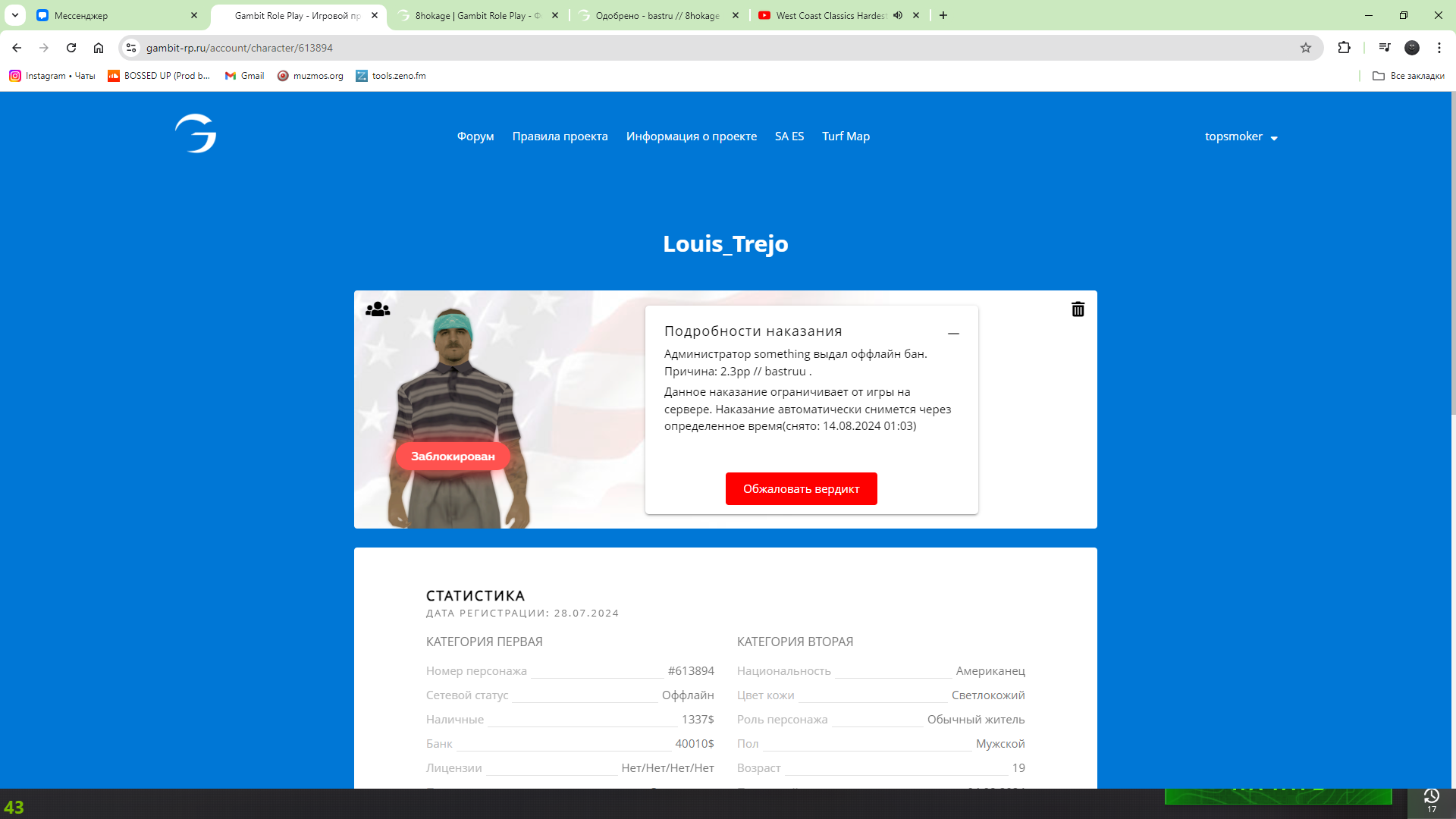Mute the West Coast Classics tab audio
This screenshot has width=1456, height=819.
[x=898, y=15]
